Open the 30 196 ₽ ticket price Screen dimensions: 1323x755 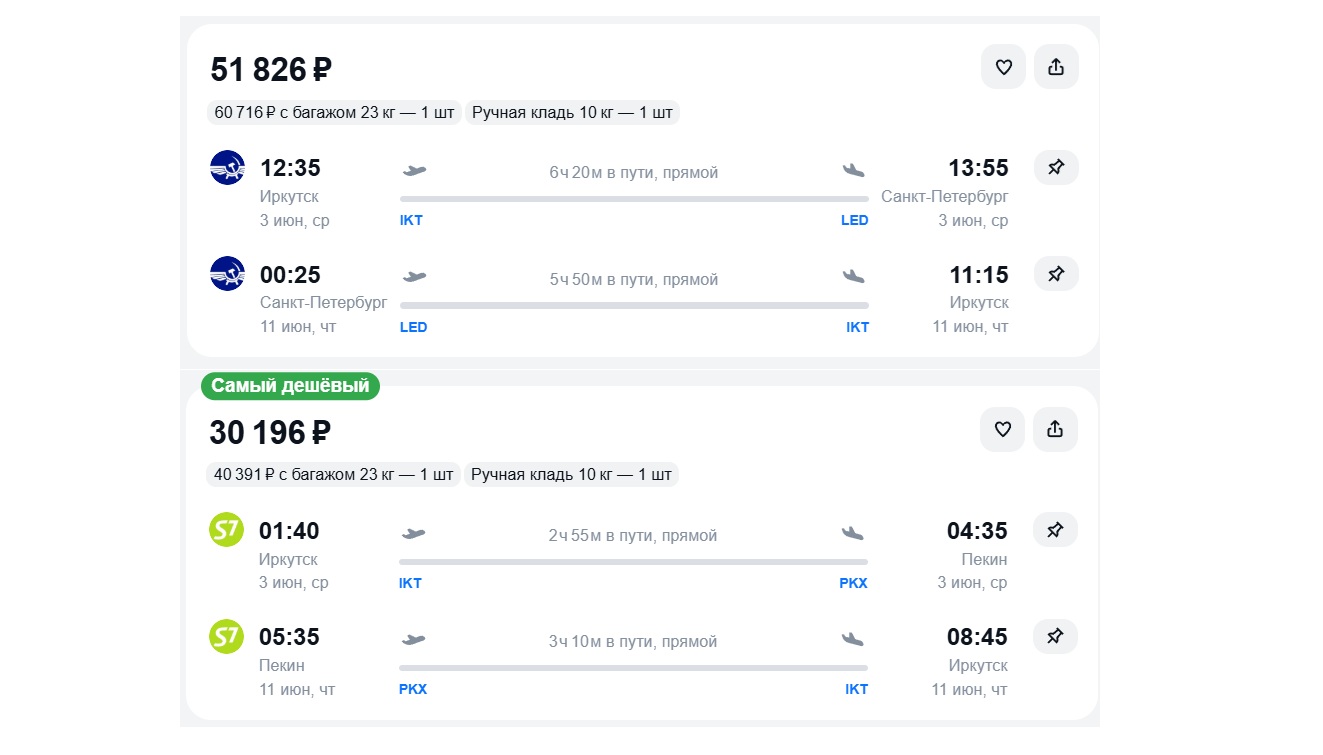pyautogui.click(x=270, y=432)
